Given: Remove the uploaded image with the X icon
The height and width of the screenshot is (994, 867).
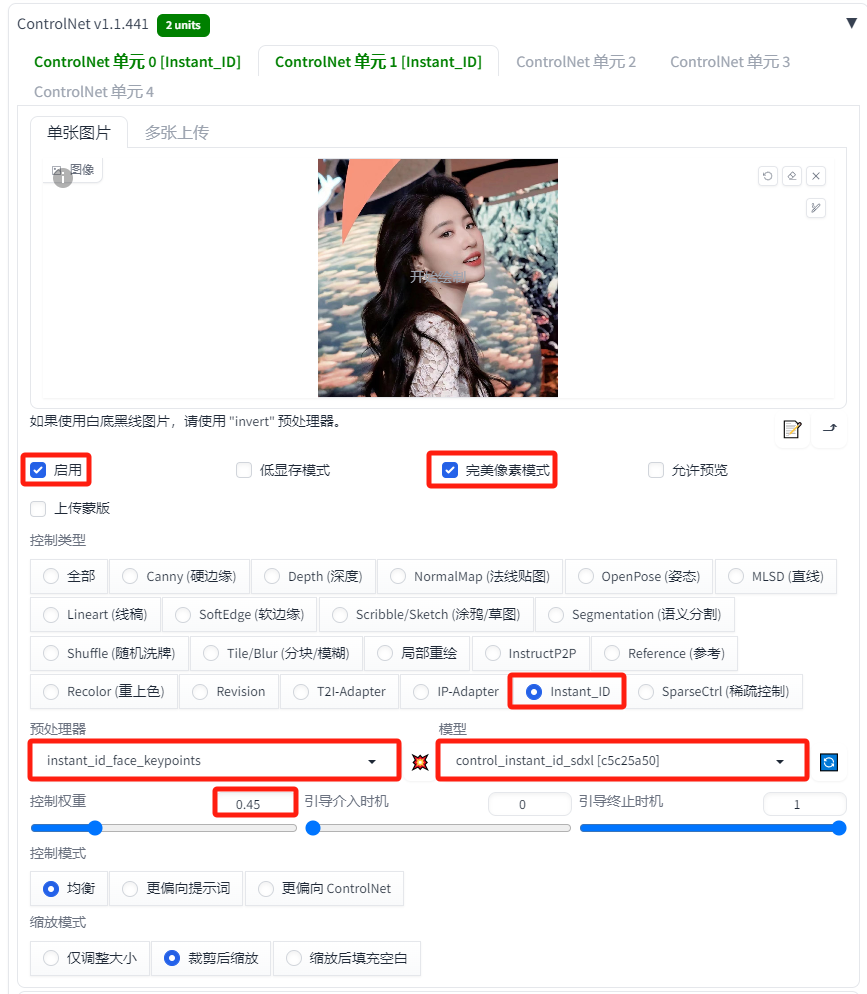Looking at the screenshot, I should [816, 176].
